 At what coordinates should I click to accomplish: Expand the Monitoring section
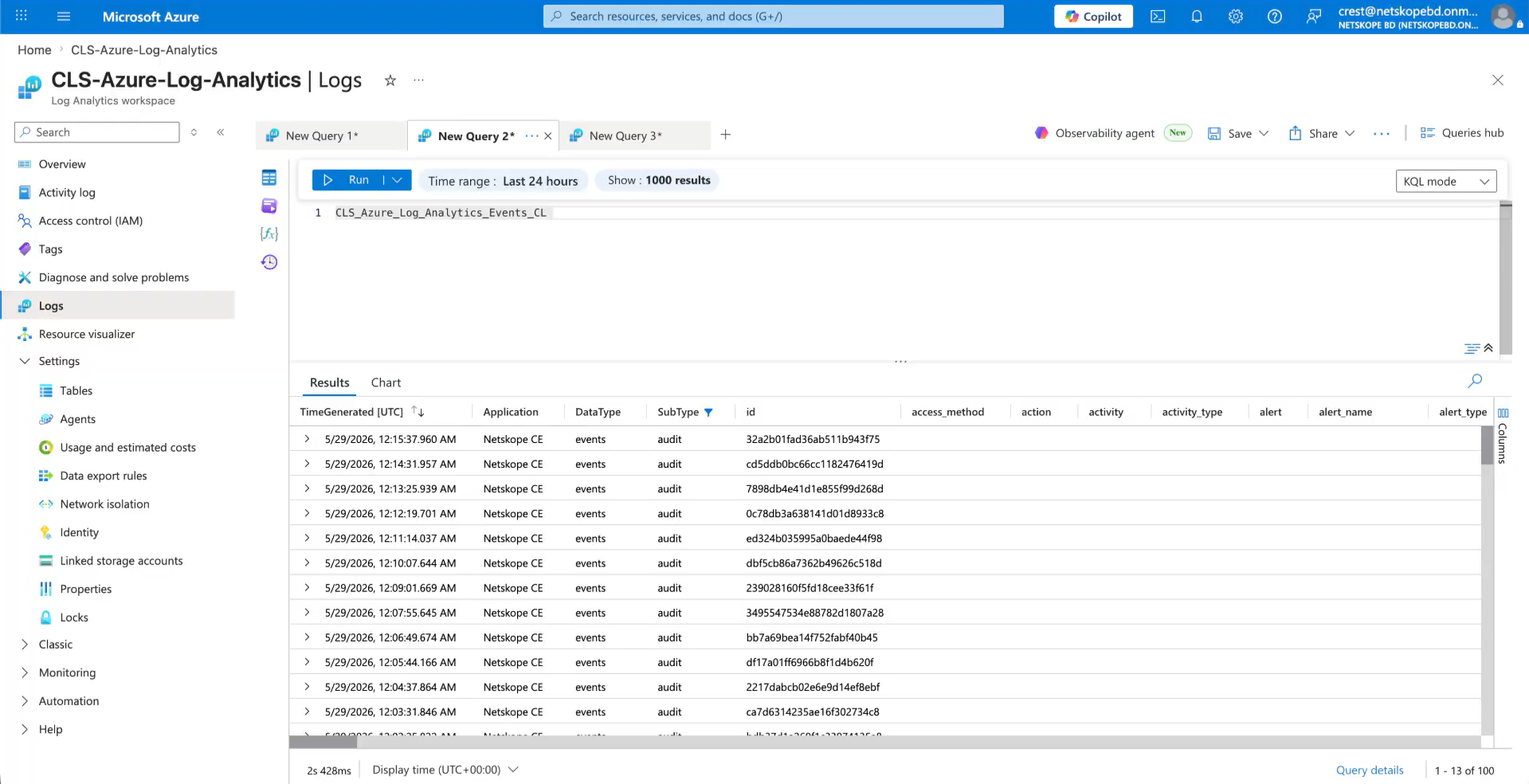point(25,672)
